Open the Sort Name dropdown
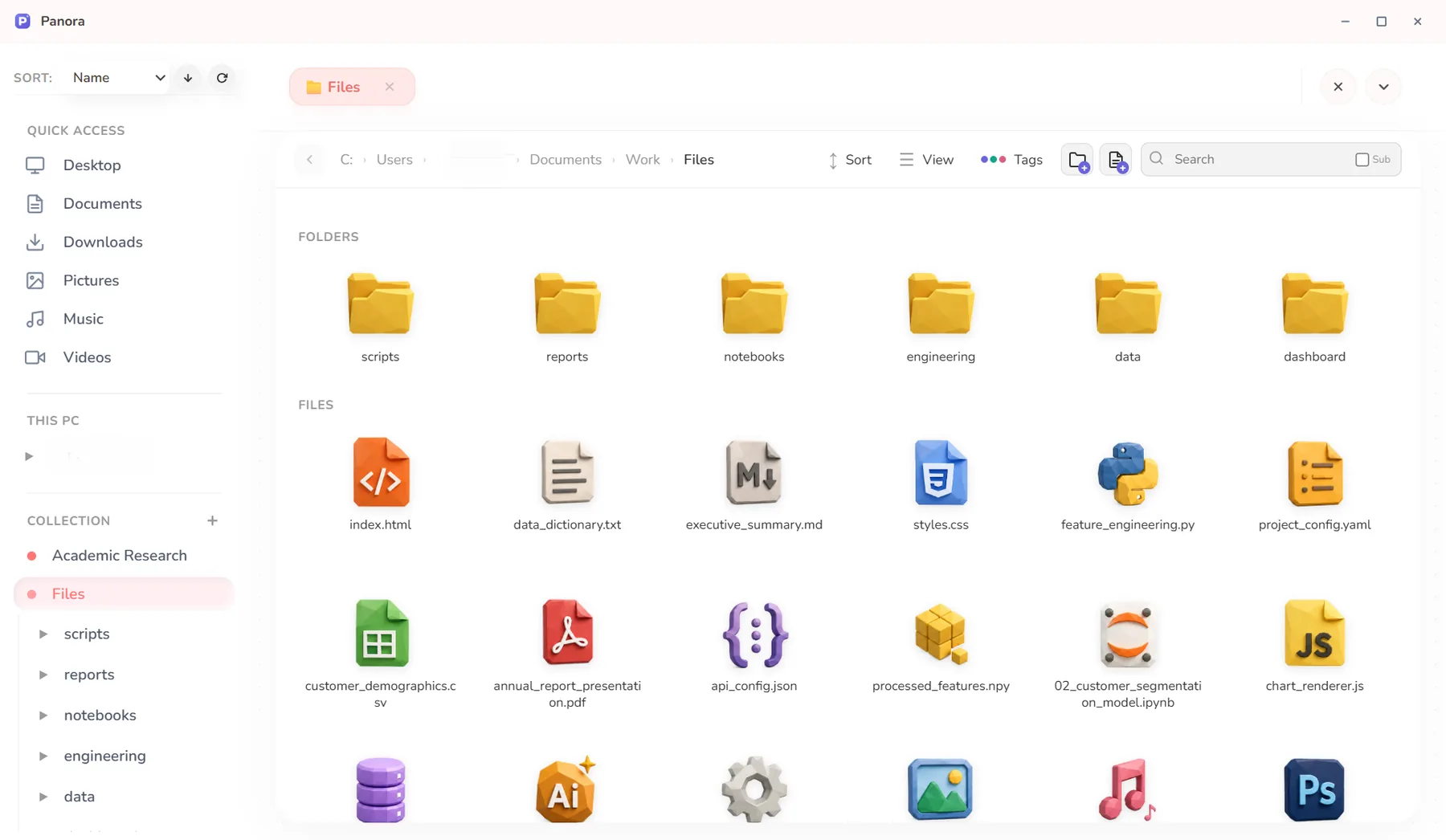 118,78
